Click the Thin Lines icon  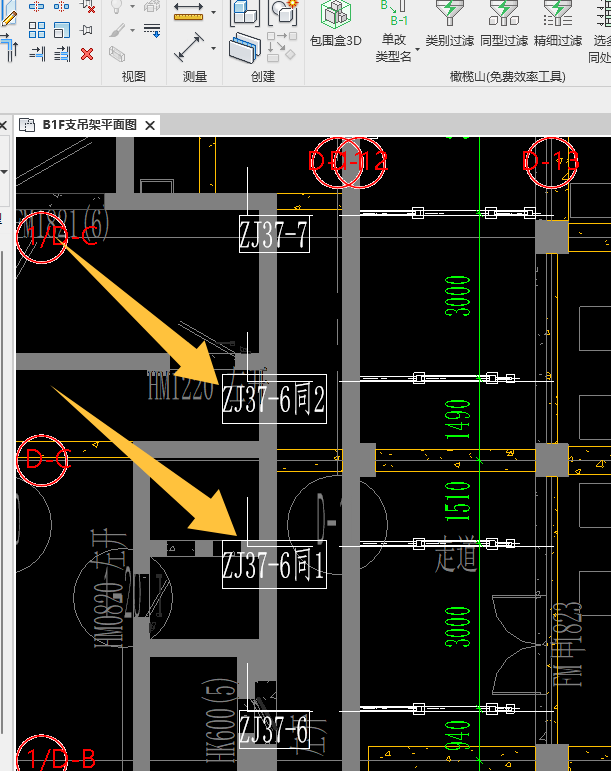(152, 30)
